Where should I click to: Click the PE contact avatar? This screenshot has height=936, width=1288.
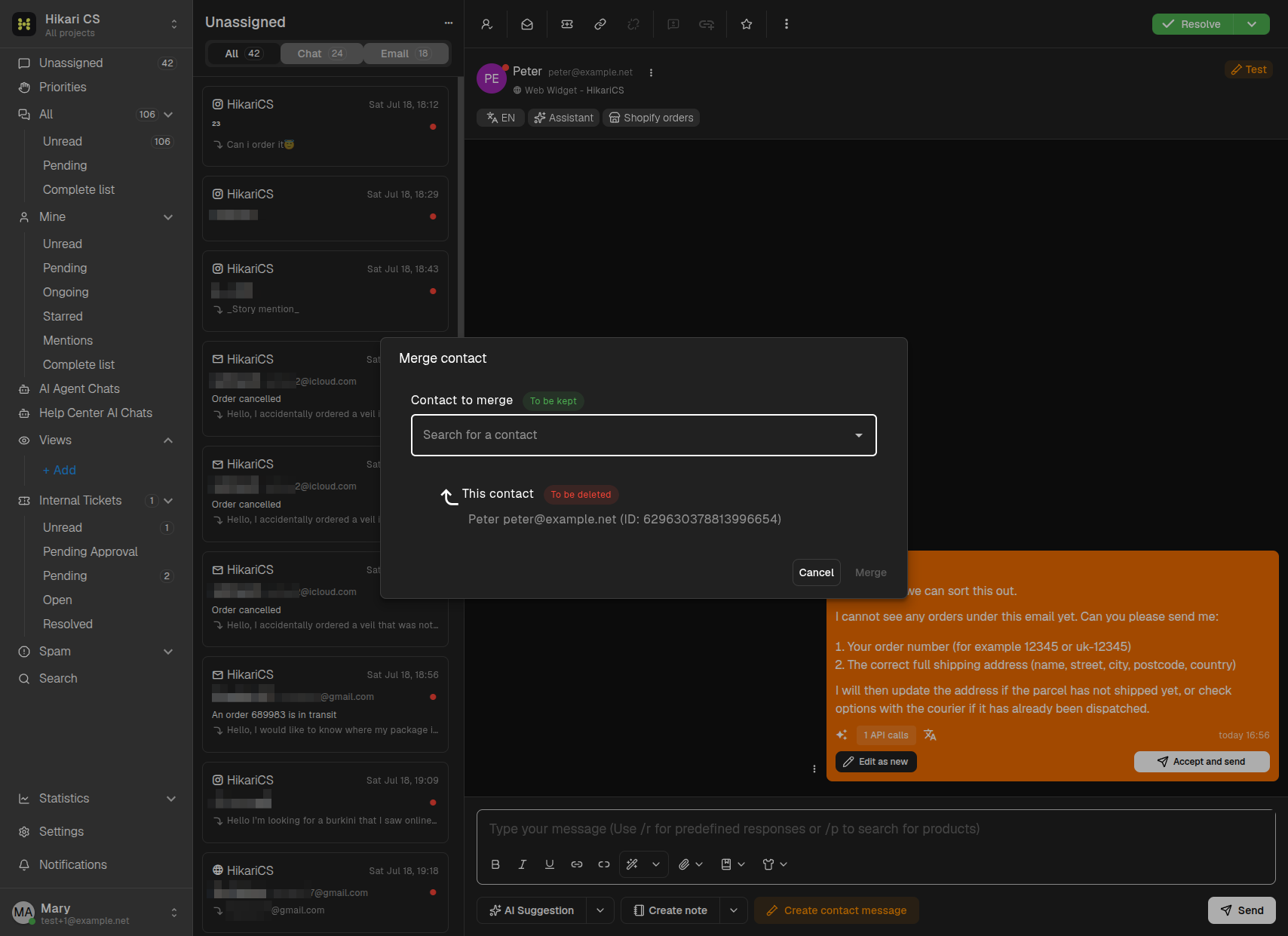(492, 78)
